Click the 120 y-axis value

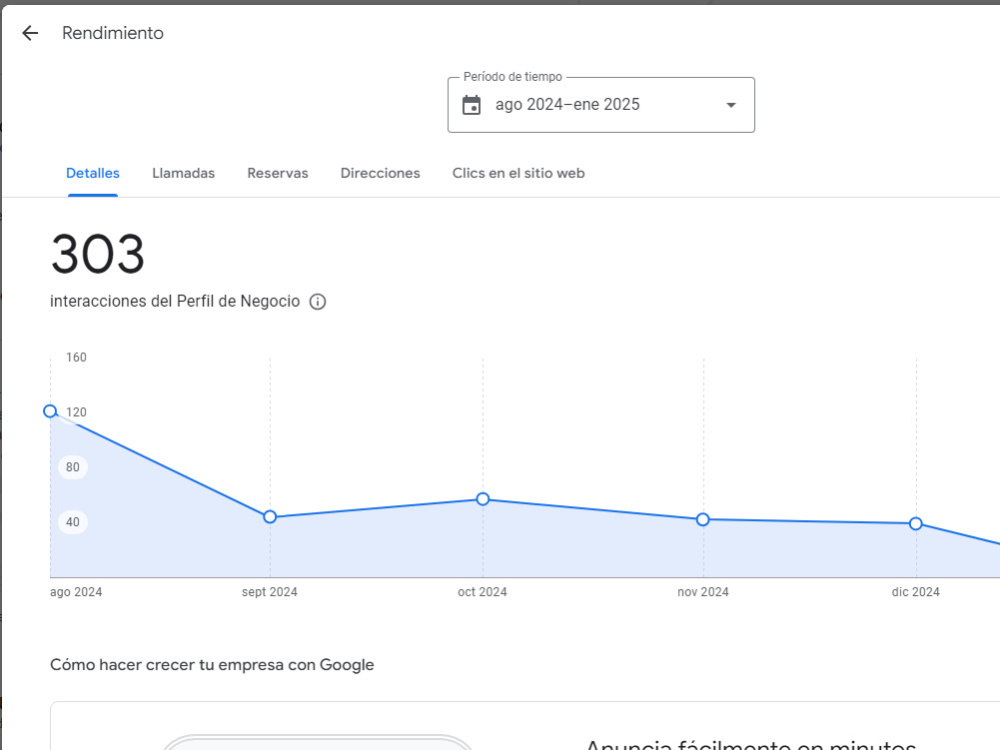click(76, 412)
